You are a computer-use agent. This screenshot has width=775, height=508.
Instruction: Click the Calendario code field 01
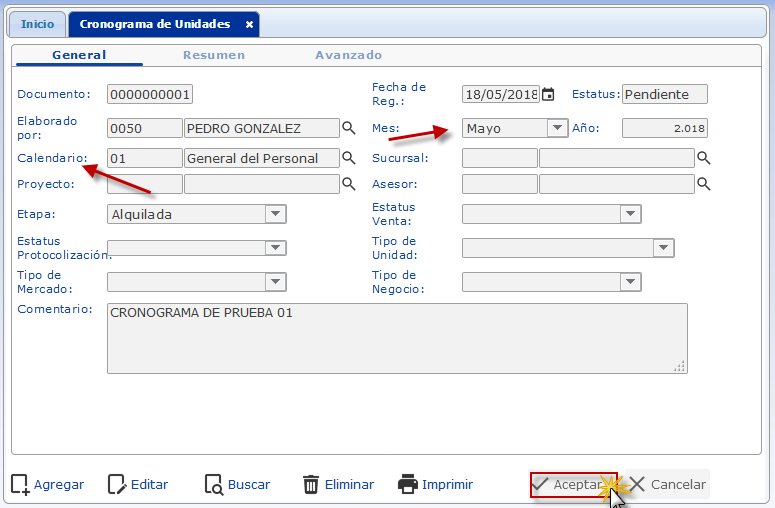point(144,158)
